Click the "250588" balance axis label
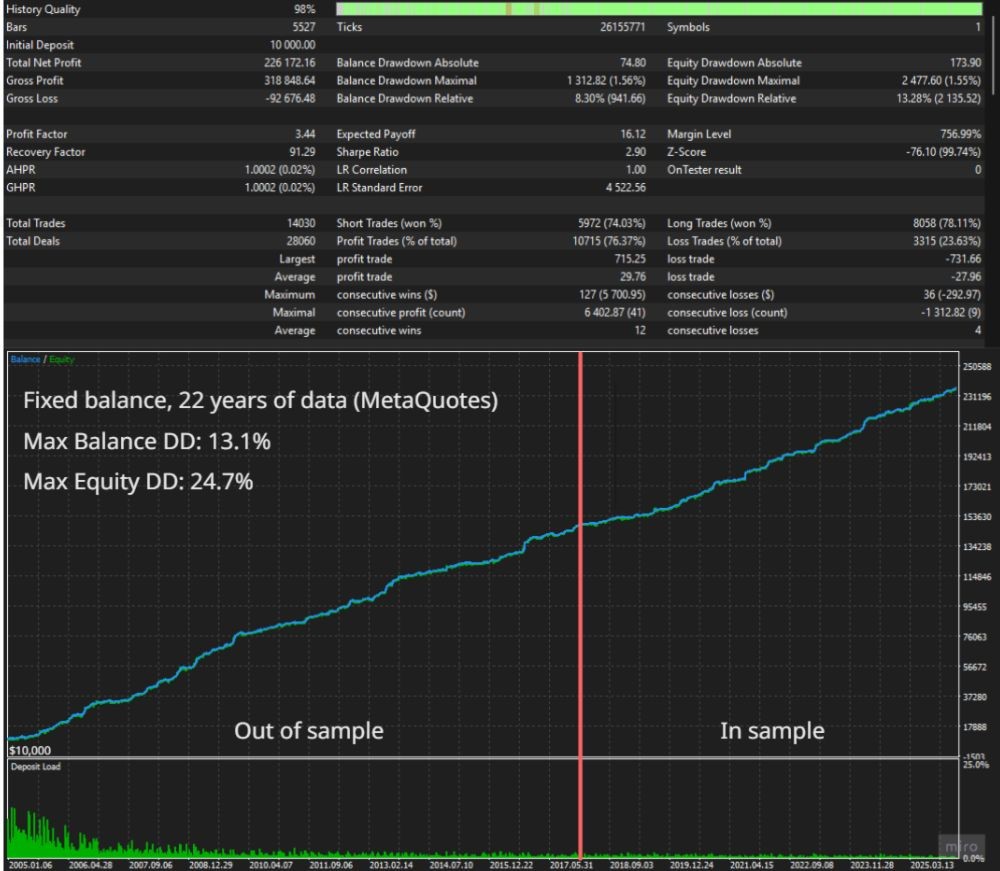This screenshot has height=871, width=1000. pyautogui.click(x=977, y=367)
